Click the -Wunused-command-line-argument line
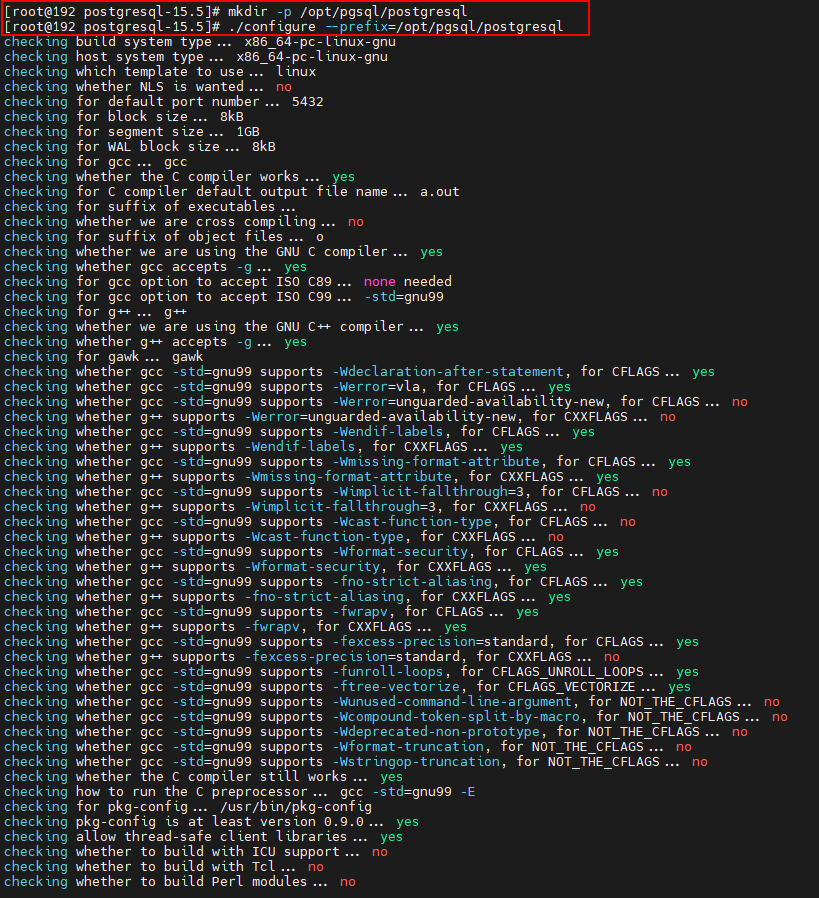Screen dimensions: 819x898 [392, 702]
